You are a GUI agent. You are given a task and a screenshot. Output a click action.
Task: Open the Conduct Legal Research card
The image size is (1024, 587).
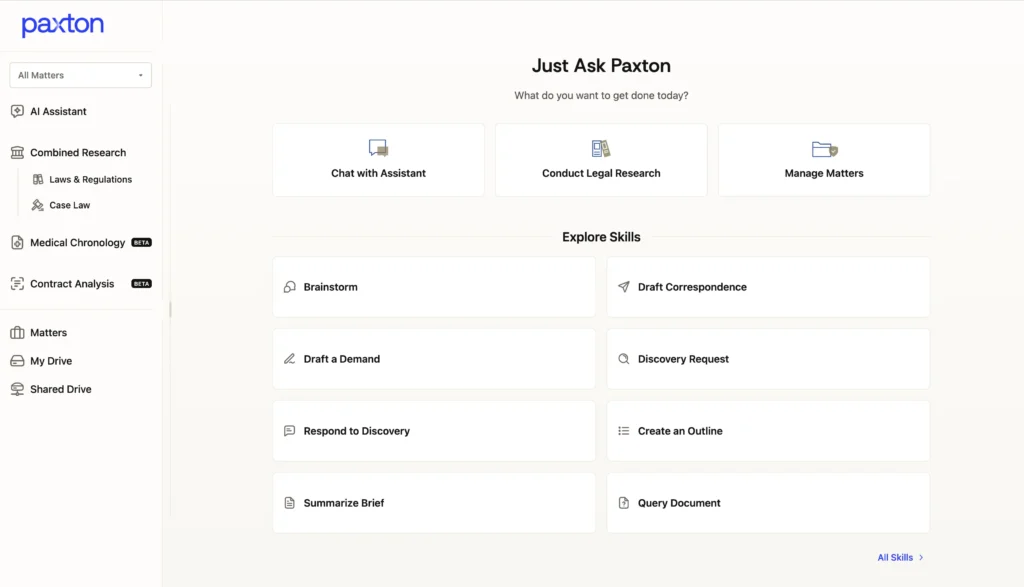[601, 160]
